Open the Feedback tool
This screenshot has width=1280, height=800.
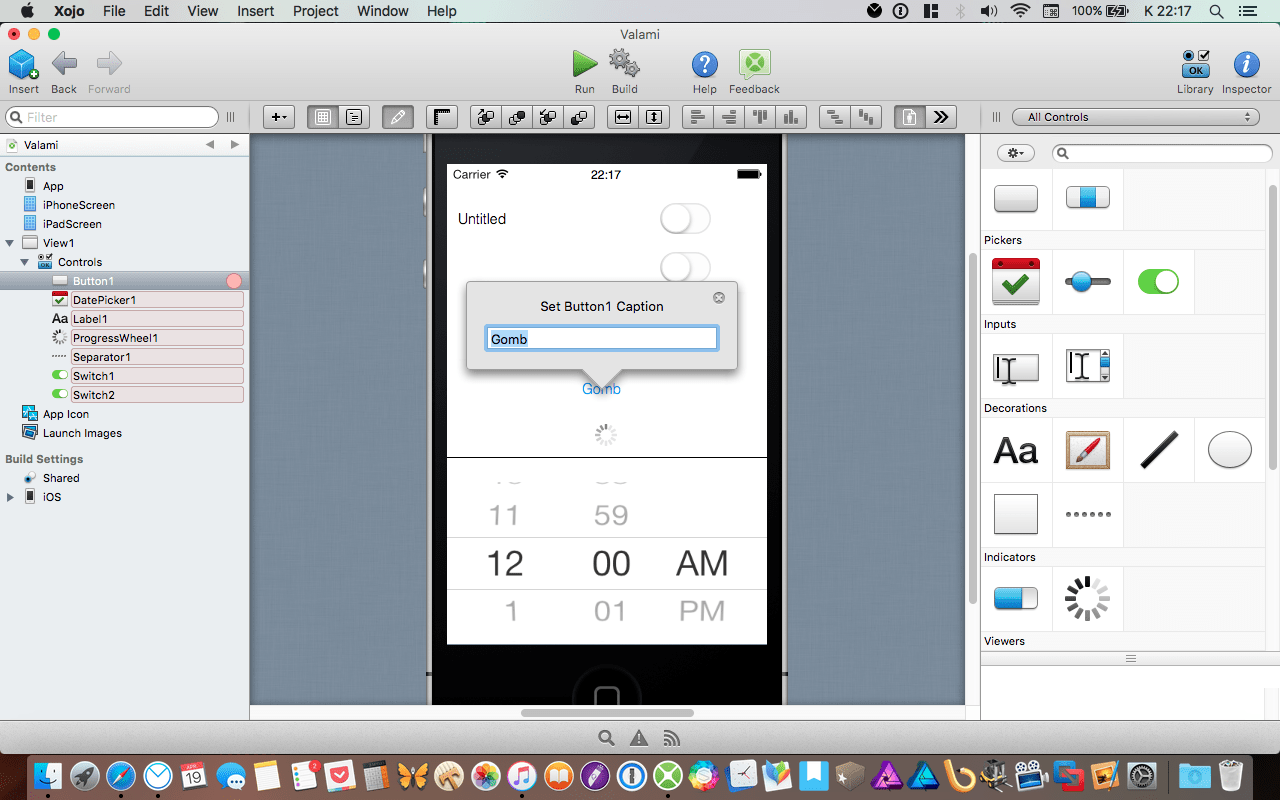(755, 65)
